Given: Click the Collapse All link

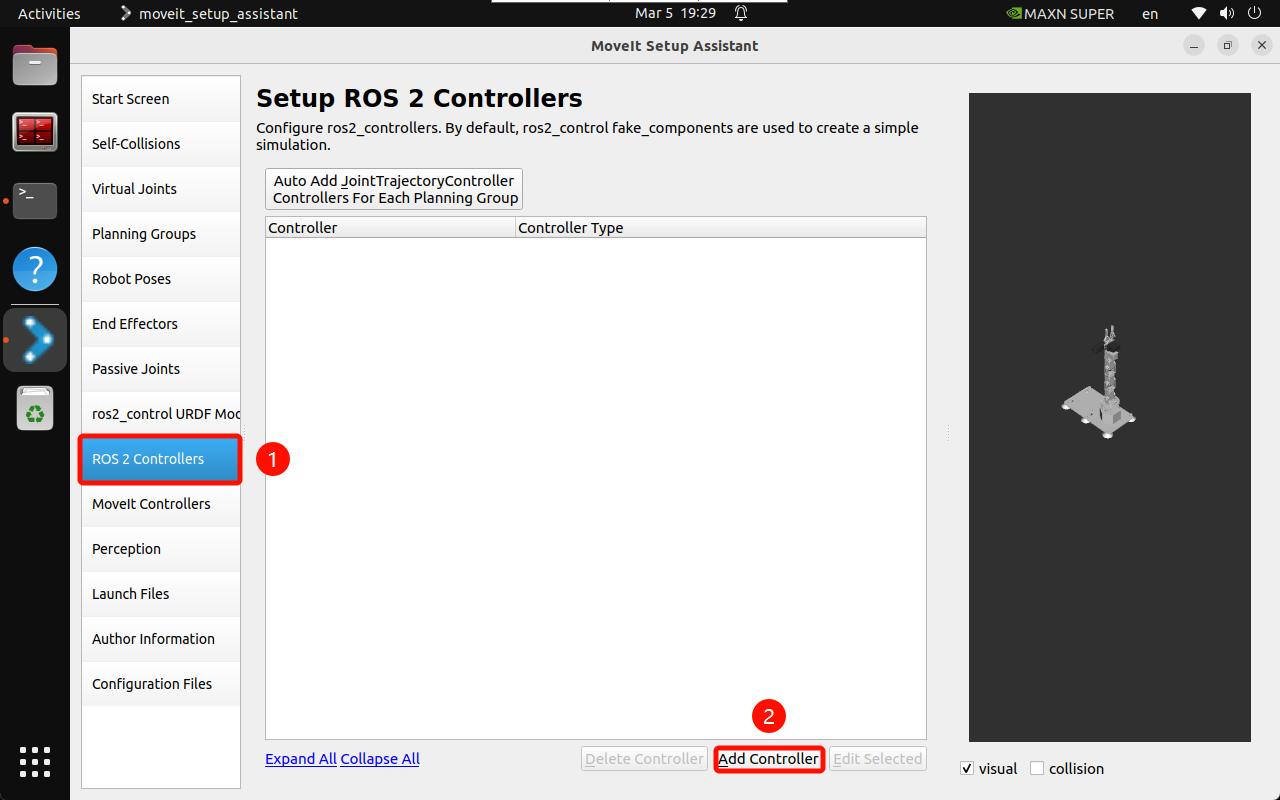Looking at the screenshot, I should (380, 759).
